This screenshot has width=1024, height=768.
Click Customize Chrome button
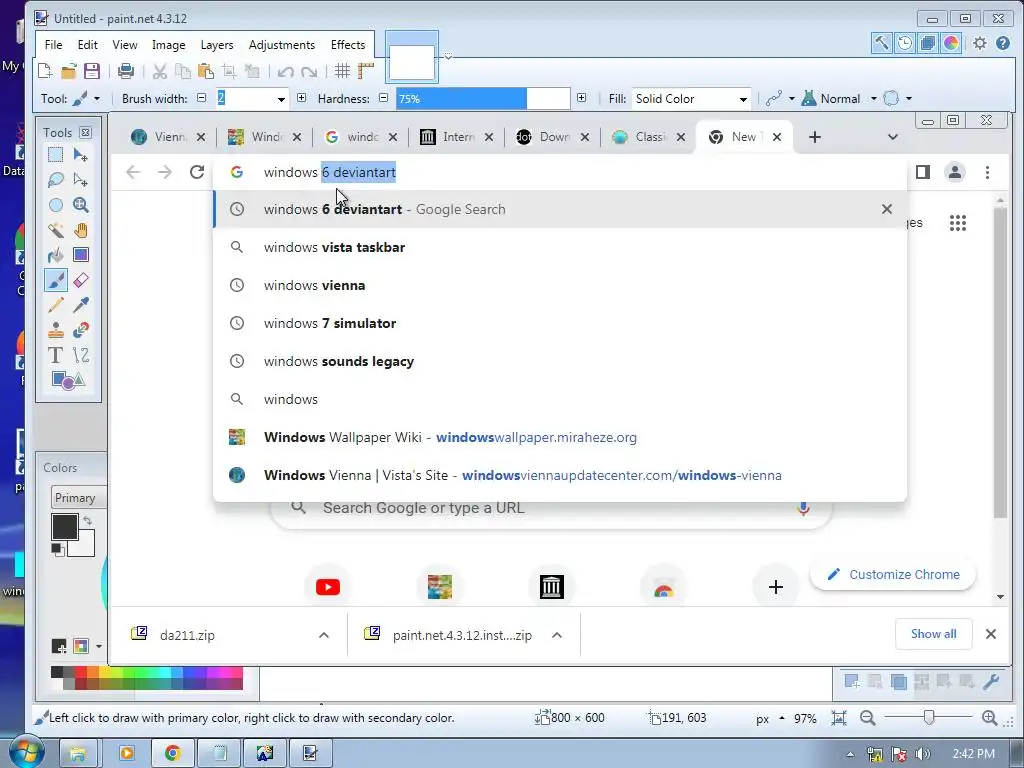pos(893,575)
